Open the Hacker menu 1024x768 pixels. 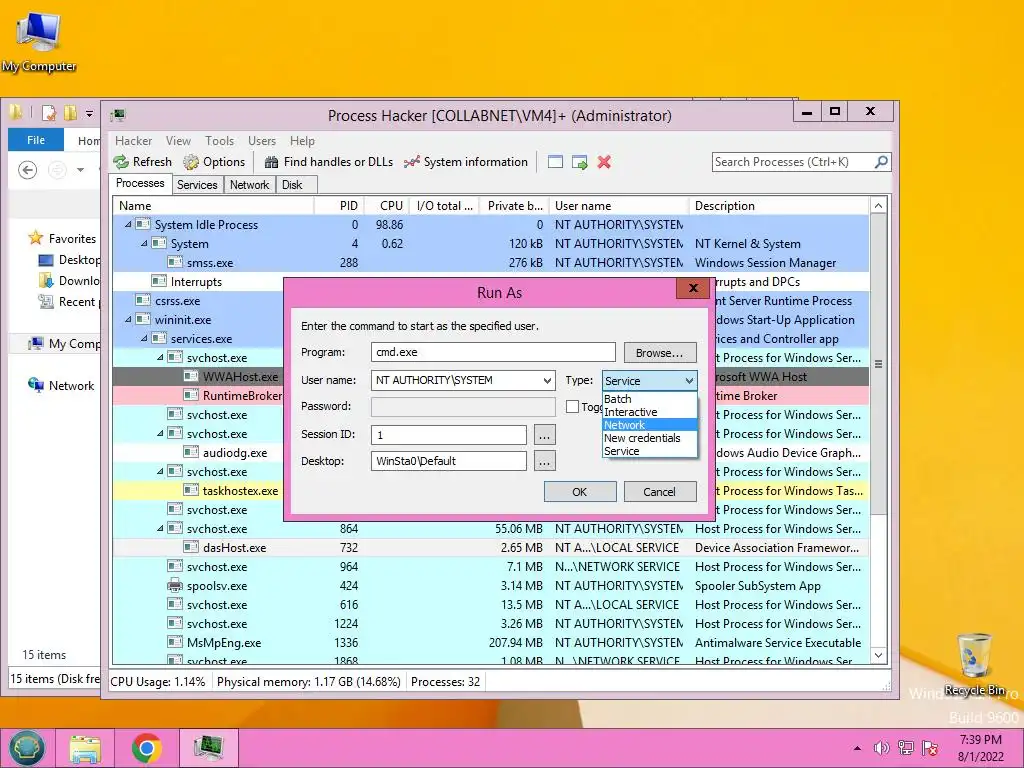click(133, 141)
